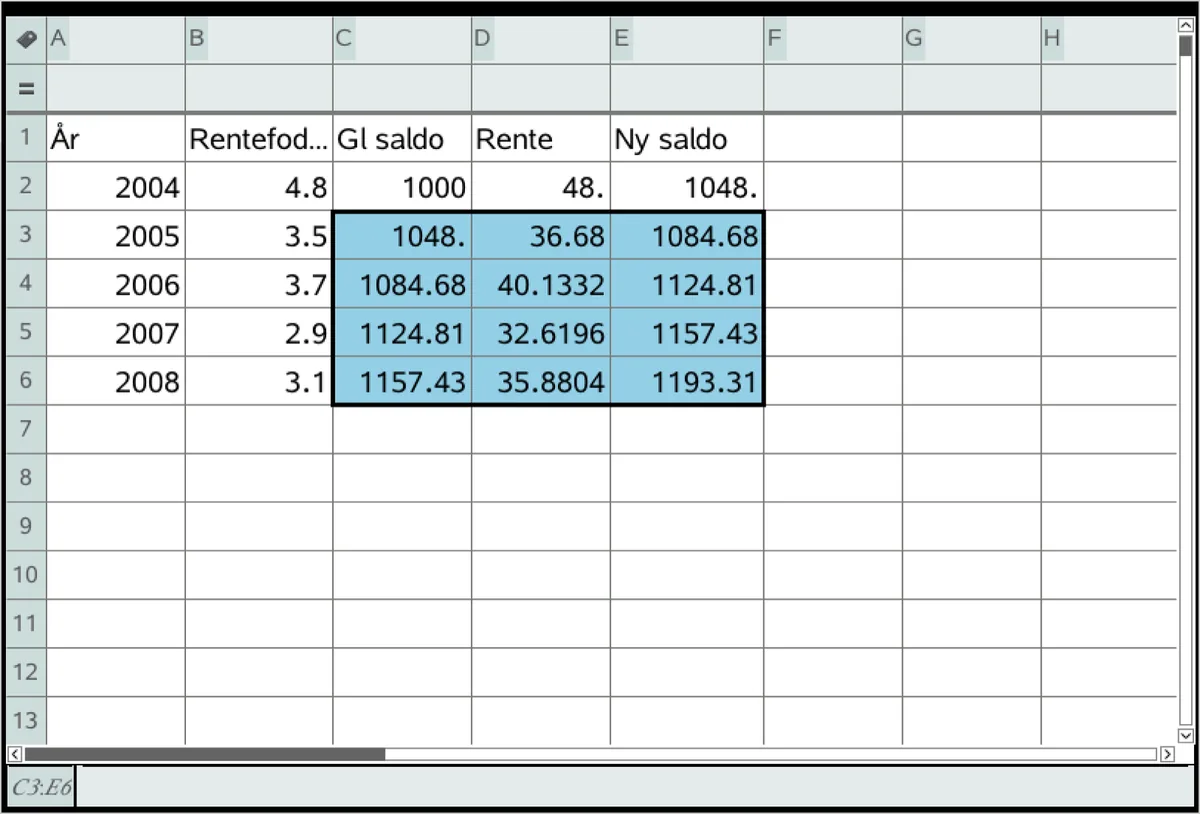The width and height of the screenshot is (1200, 814).
Task: Click the cell reference box showing C3:E6
Action: [42, 787]
